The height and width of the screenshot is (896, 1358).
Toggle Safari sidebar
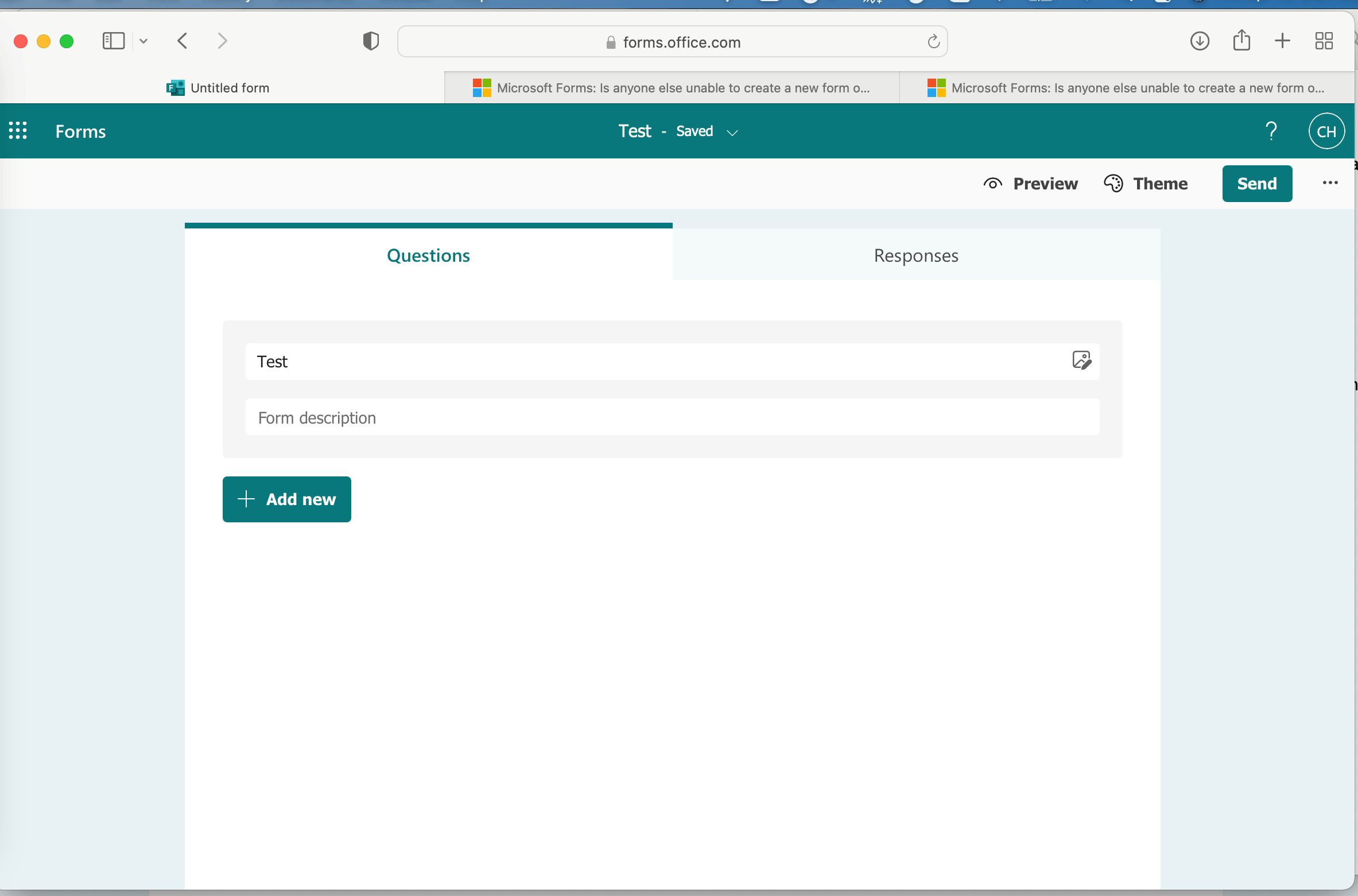[x=113, y=41]
